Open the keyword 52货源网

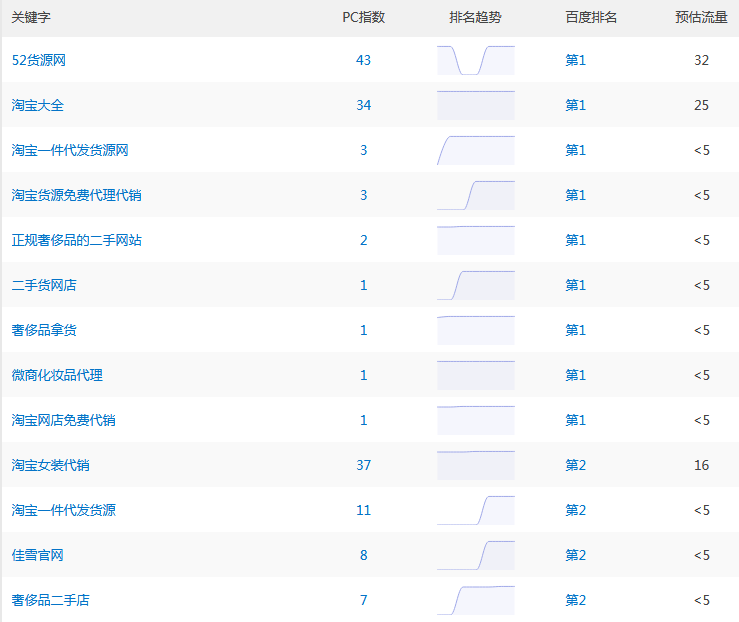[39, 60]
